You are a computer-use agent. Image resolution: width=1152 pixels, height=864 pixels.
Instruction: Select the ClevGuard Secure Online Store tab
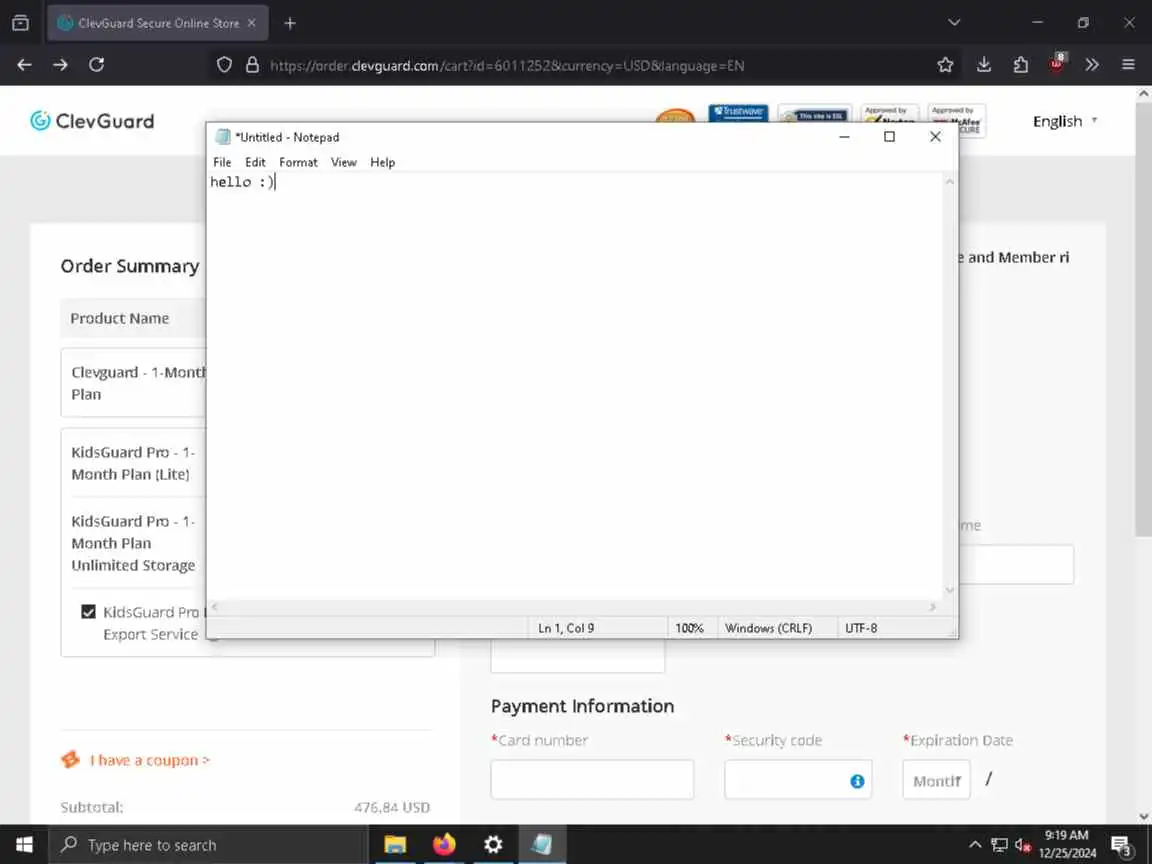click(158, 23)
